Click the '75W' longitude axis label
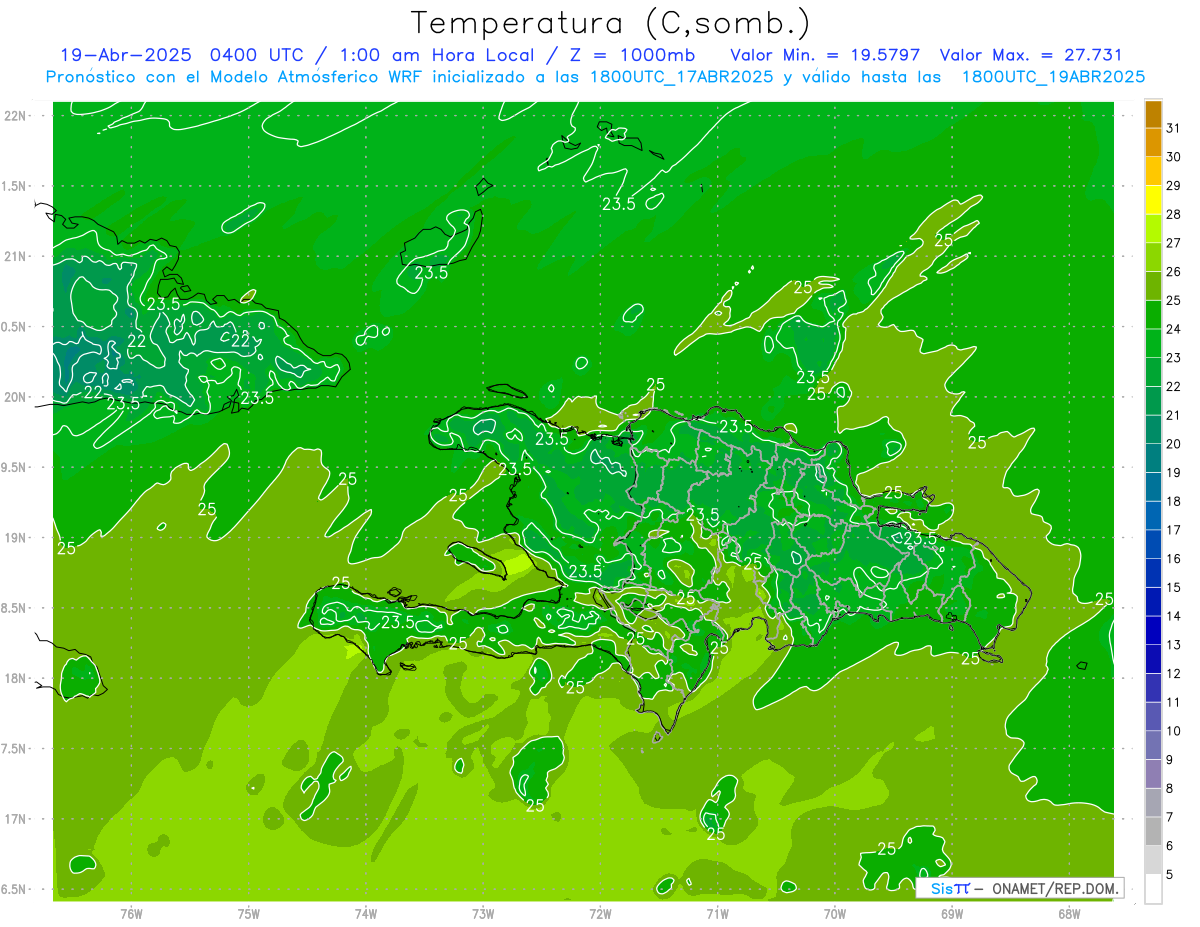The image size is (1200, 927). click(x=249, y=913)
